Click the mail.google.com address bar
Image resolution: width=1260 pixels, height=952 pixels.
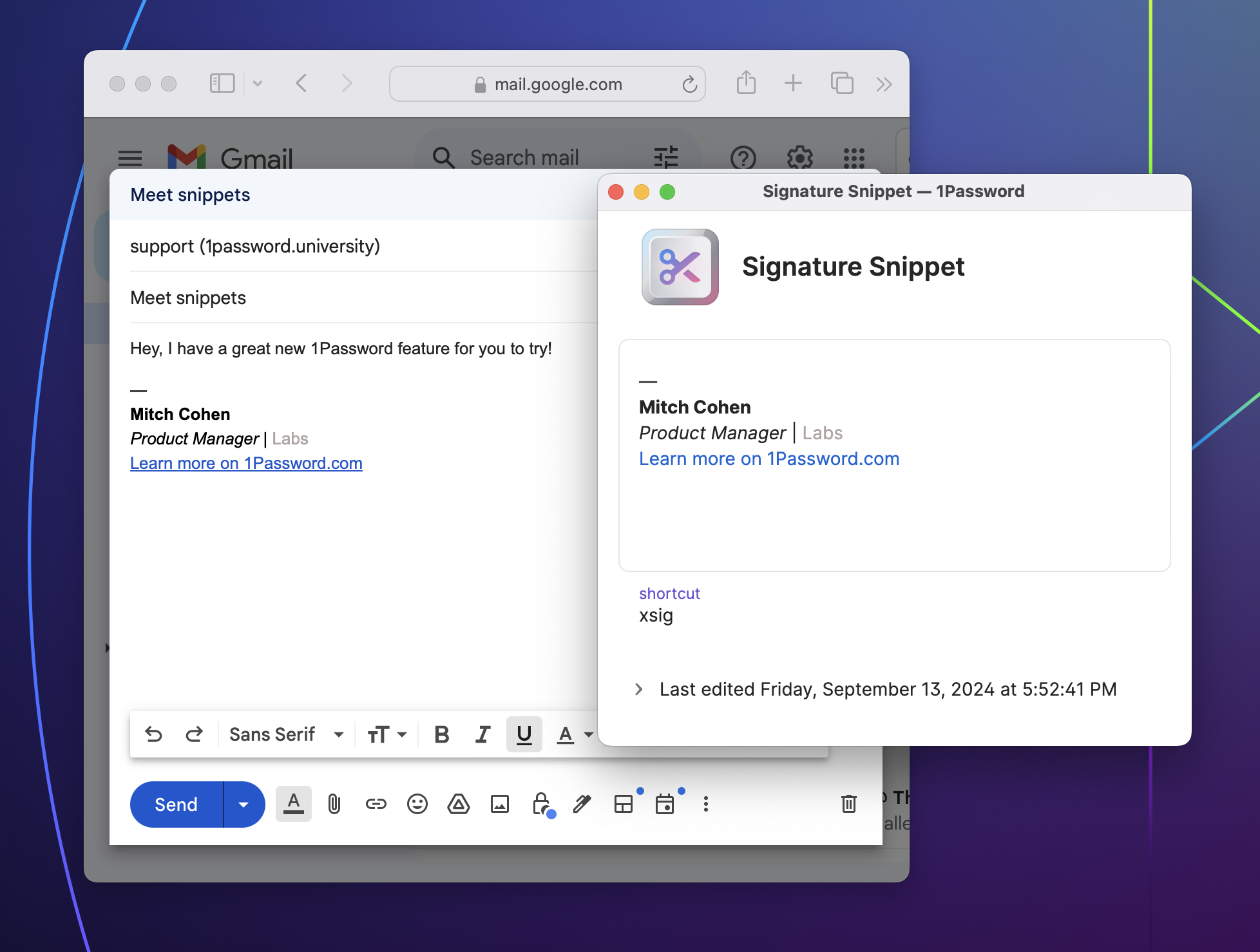548,84
